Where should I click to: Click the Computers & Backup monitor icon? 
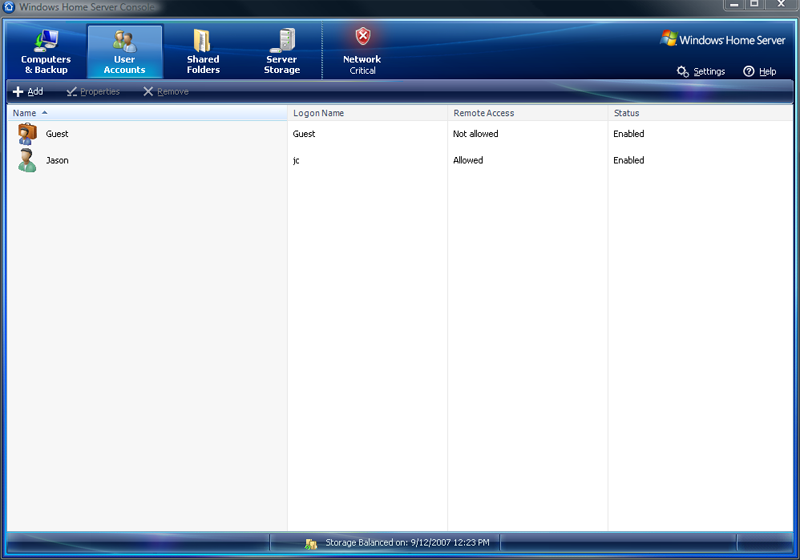coord(46,40)
